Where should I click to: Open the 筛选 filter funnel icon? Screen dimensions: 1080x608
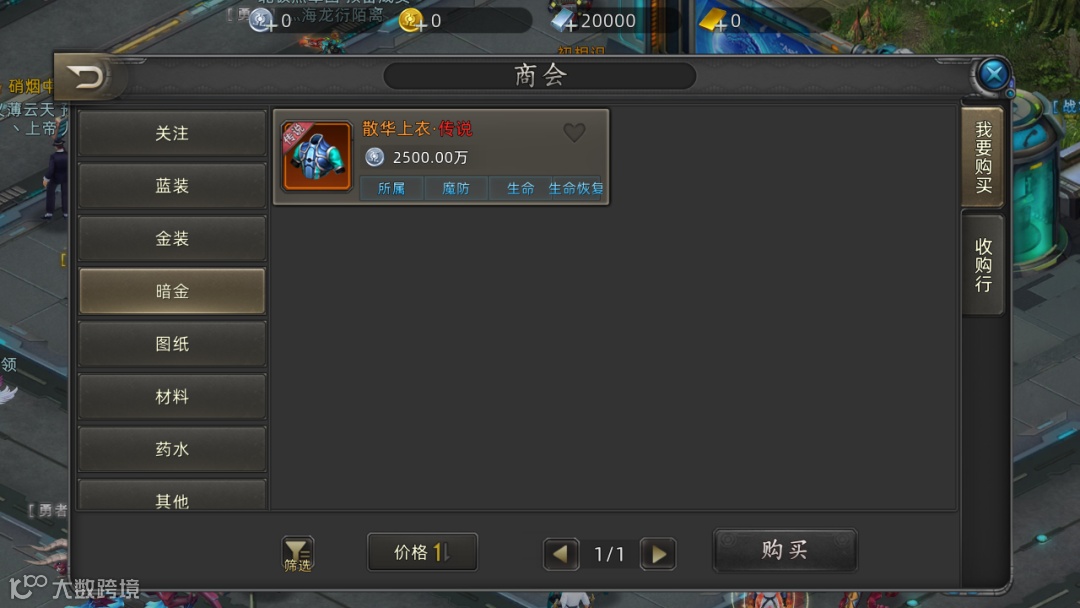pyautogui.click(x=298, y=554)
